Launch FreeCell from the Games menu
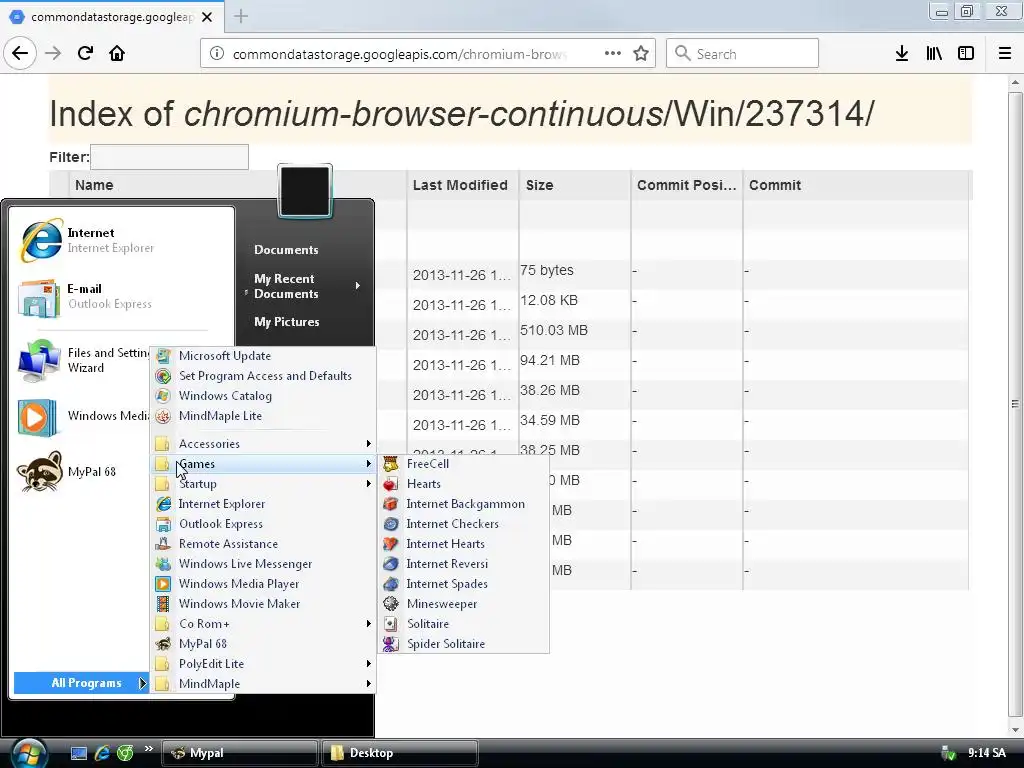The width and height of the screenshot is (1024, 768). point(464,464)
